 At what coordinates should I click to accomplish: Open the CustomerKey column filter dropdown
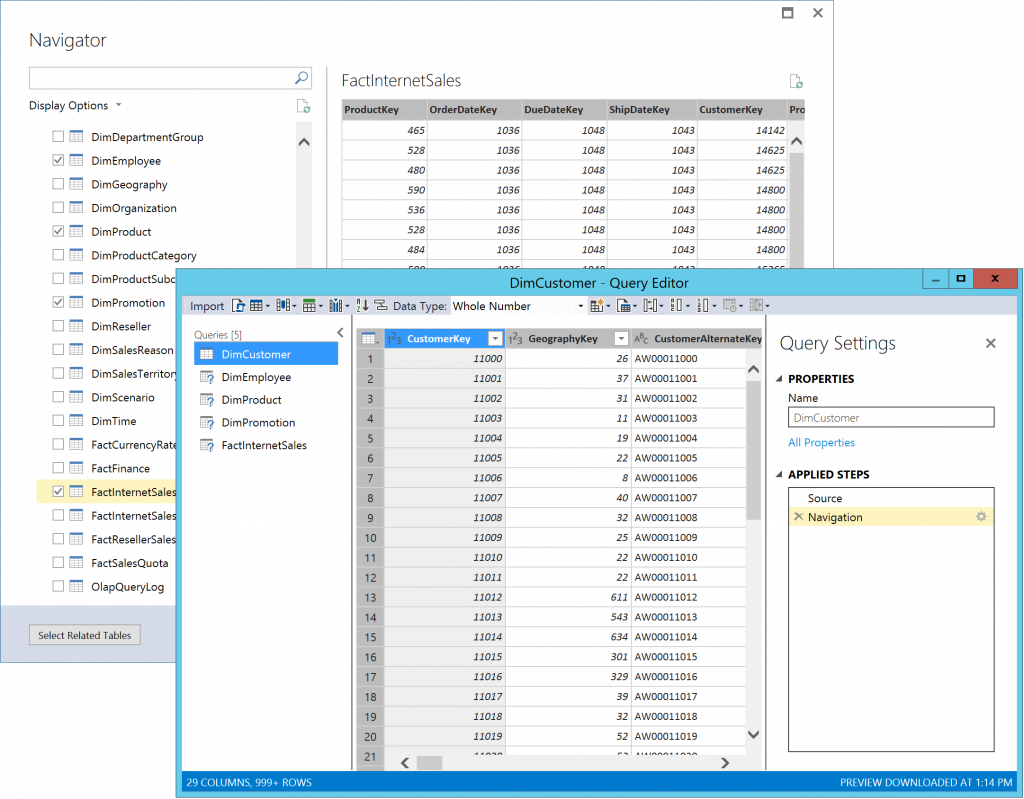coord(495,338)
